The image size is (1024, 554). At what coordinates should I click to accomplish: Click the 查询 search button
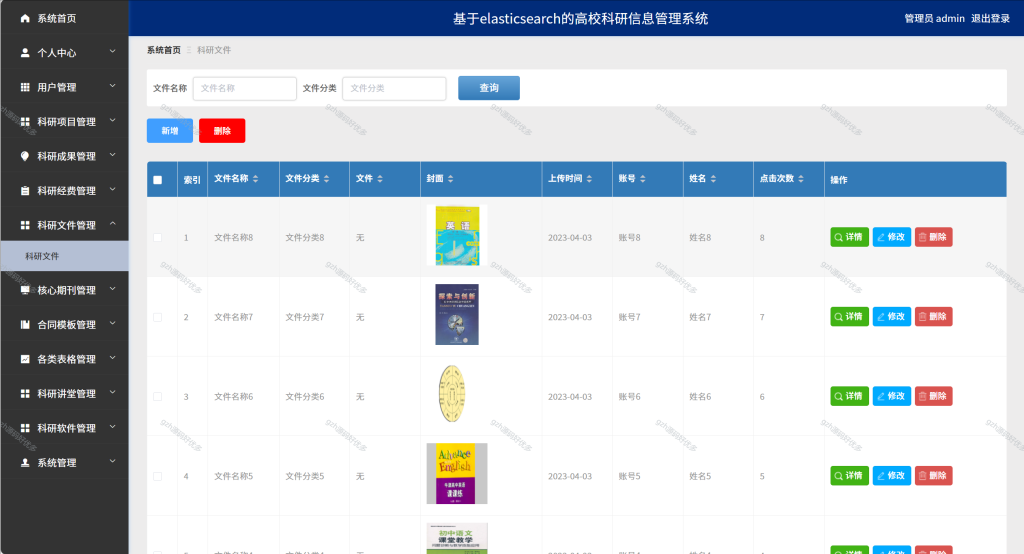click(x=488, y=88)
